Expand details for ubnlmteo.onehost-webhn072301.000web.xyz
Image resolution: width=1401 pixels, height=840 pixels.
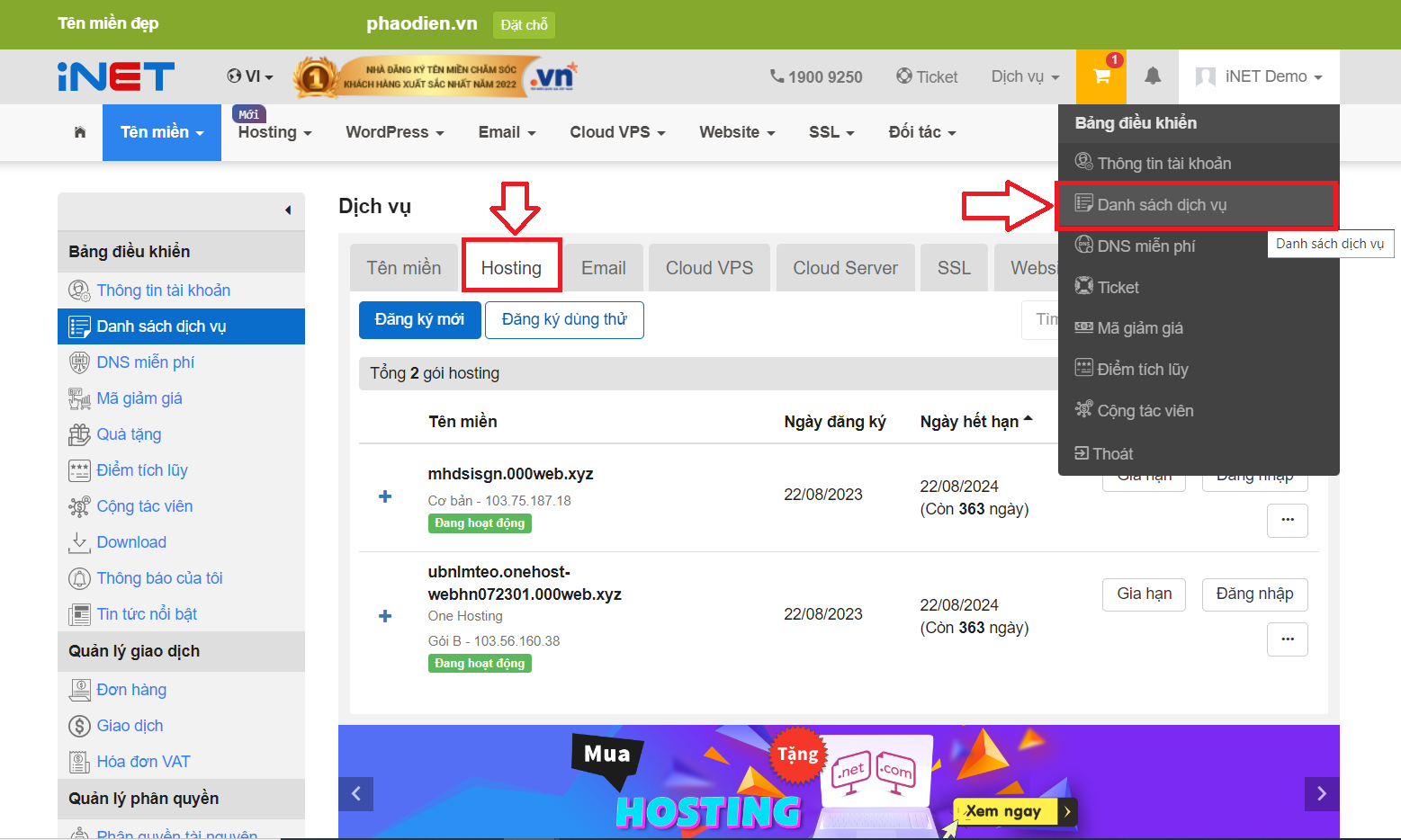[385, 616]
